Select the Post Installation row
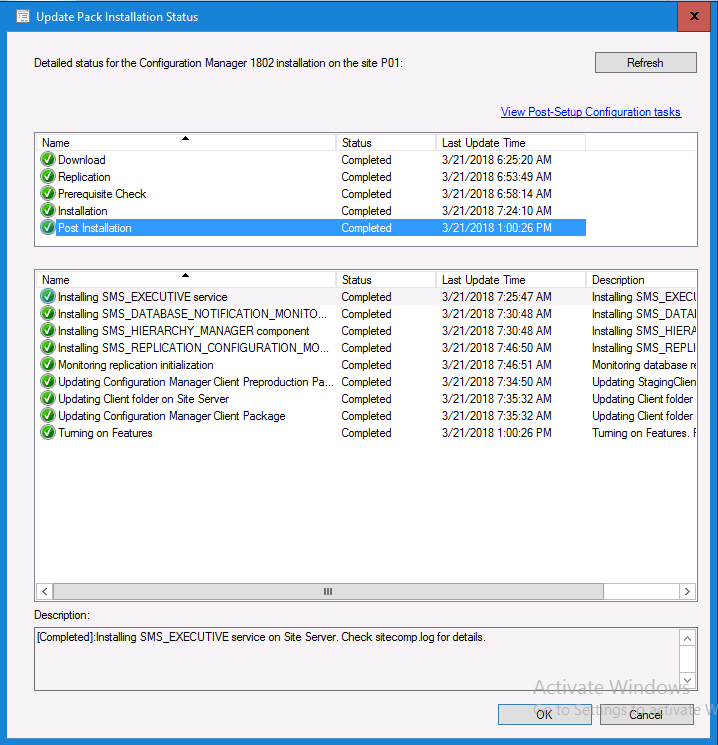Viewport: 718px width, 745px height. point(312,228)
